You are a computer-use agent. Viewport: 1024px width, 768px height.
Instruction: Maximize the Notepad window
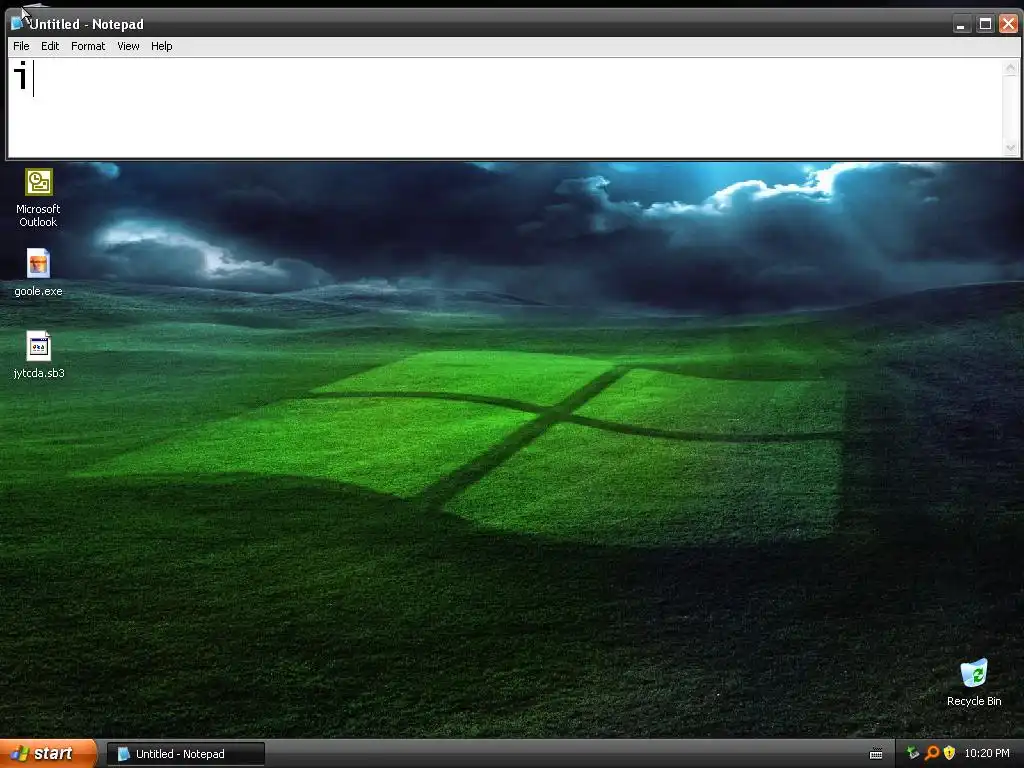985,24
